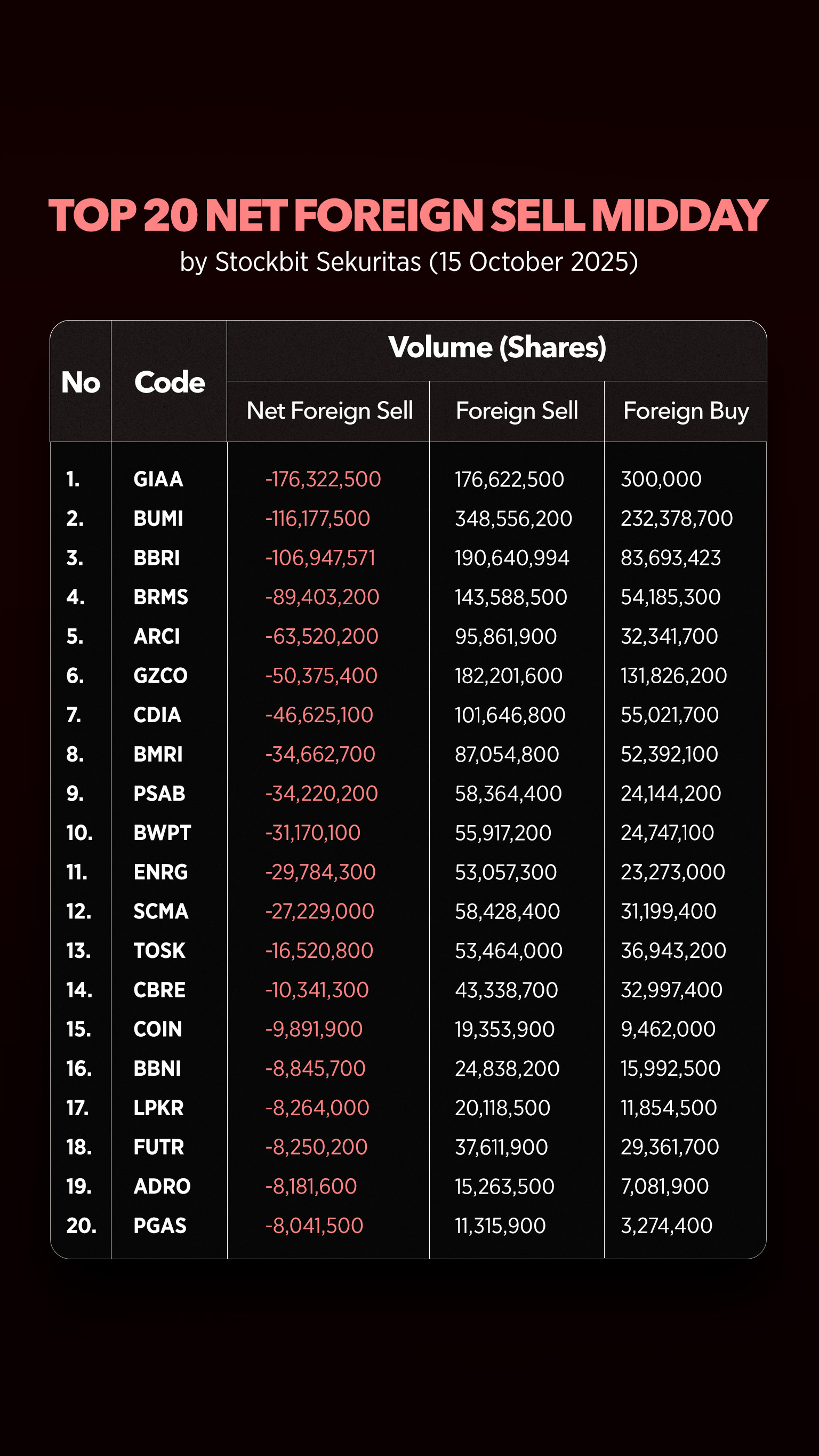Click GZCO foreign sell value 182,201,600
This screenshot has width=819, height=1456.
508,675
